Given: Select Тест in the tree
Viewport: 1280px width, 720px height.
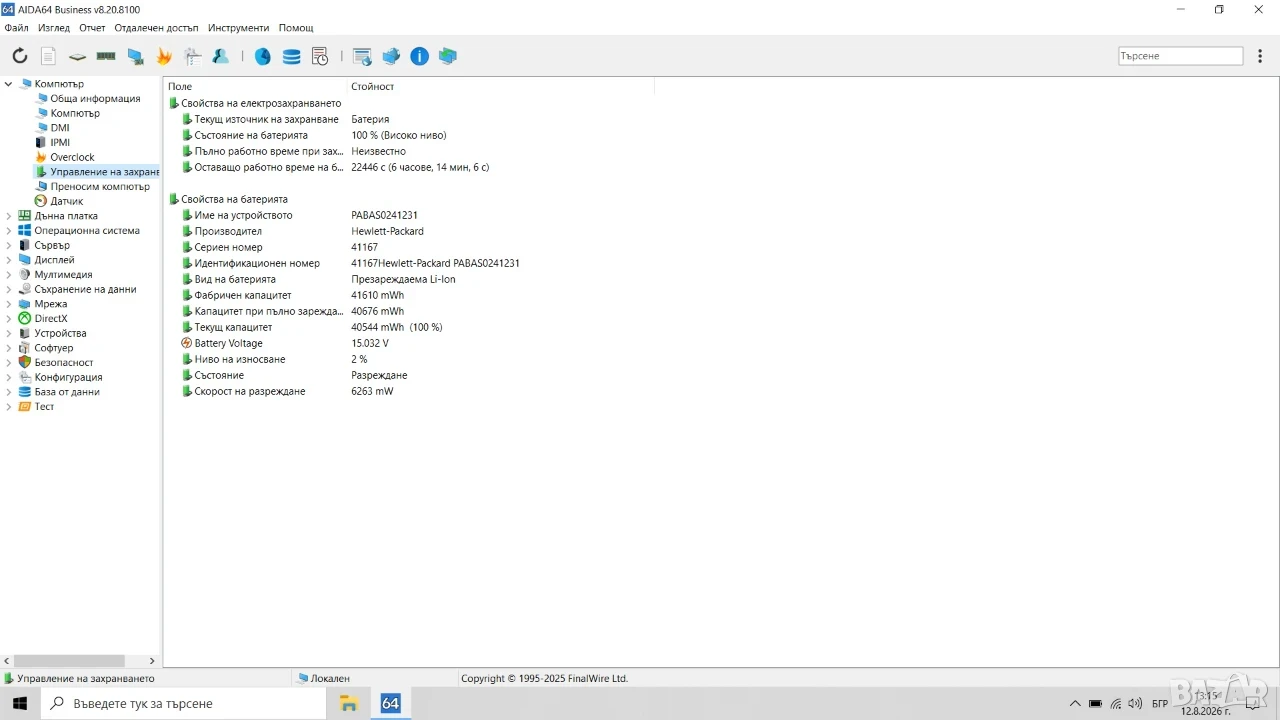Looking at the screenshot, I should click(44, 407).
